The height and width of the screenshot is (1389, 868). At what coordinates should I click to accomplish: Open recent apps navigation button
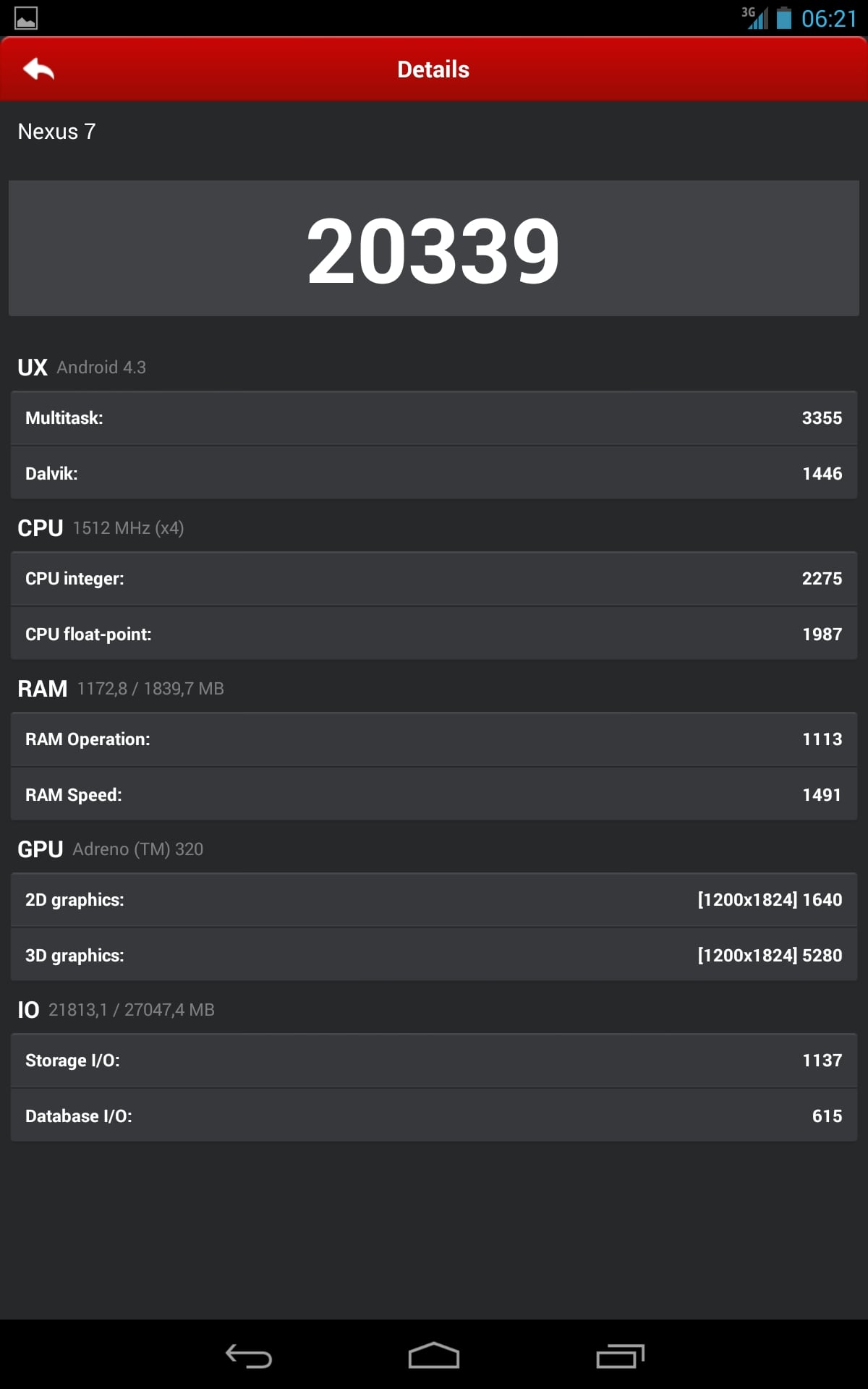pyautogui.click(x=620, y=1356)
